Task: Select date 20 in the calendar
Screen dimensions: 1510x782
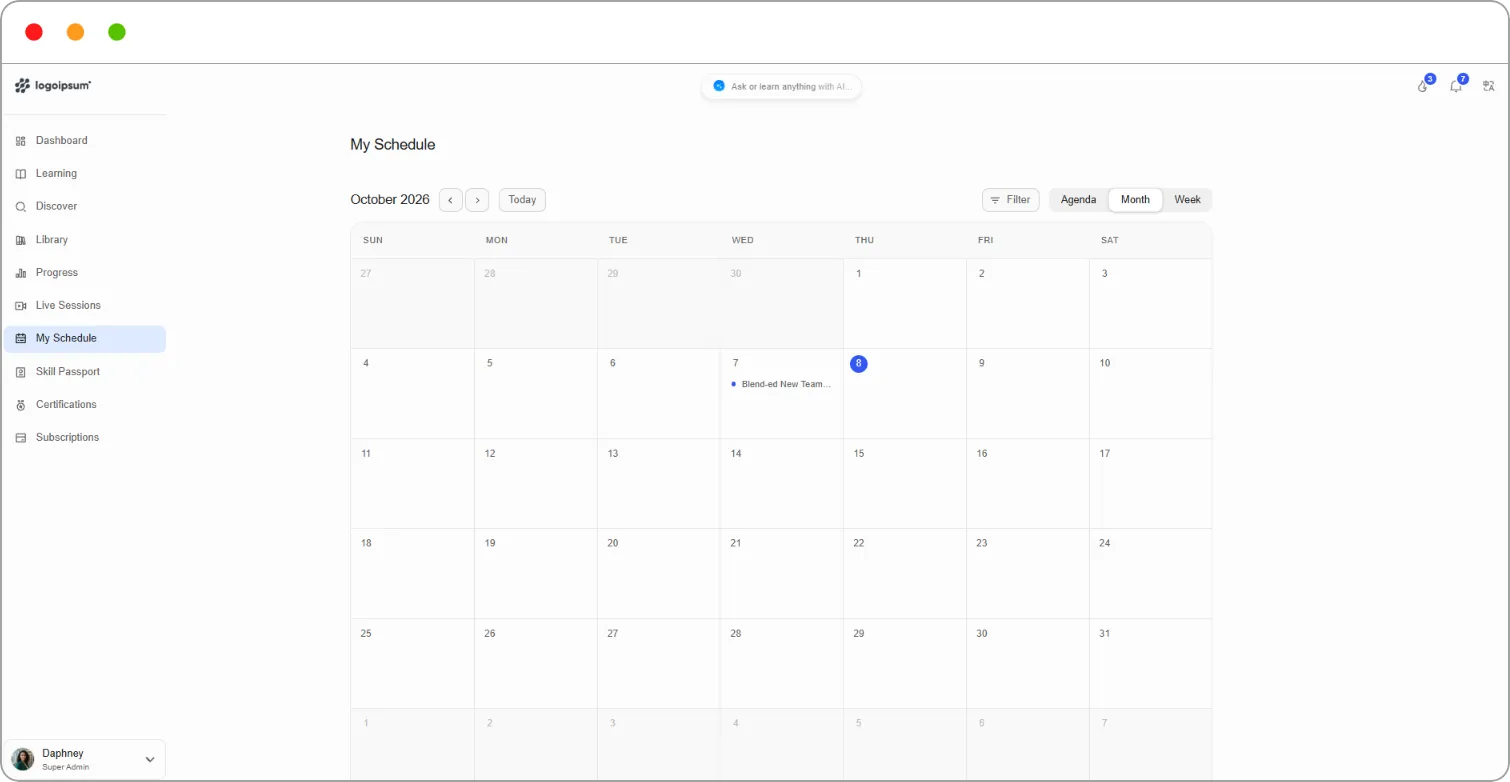Action: [x=613, y=544]
